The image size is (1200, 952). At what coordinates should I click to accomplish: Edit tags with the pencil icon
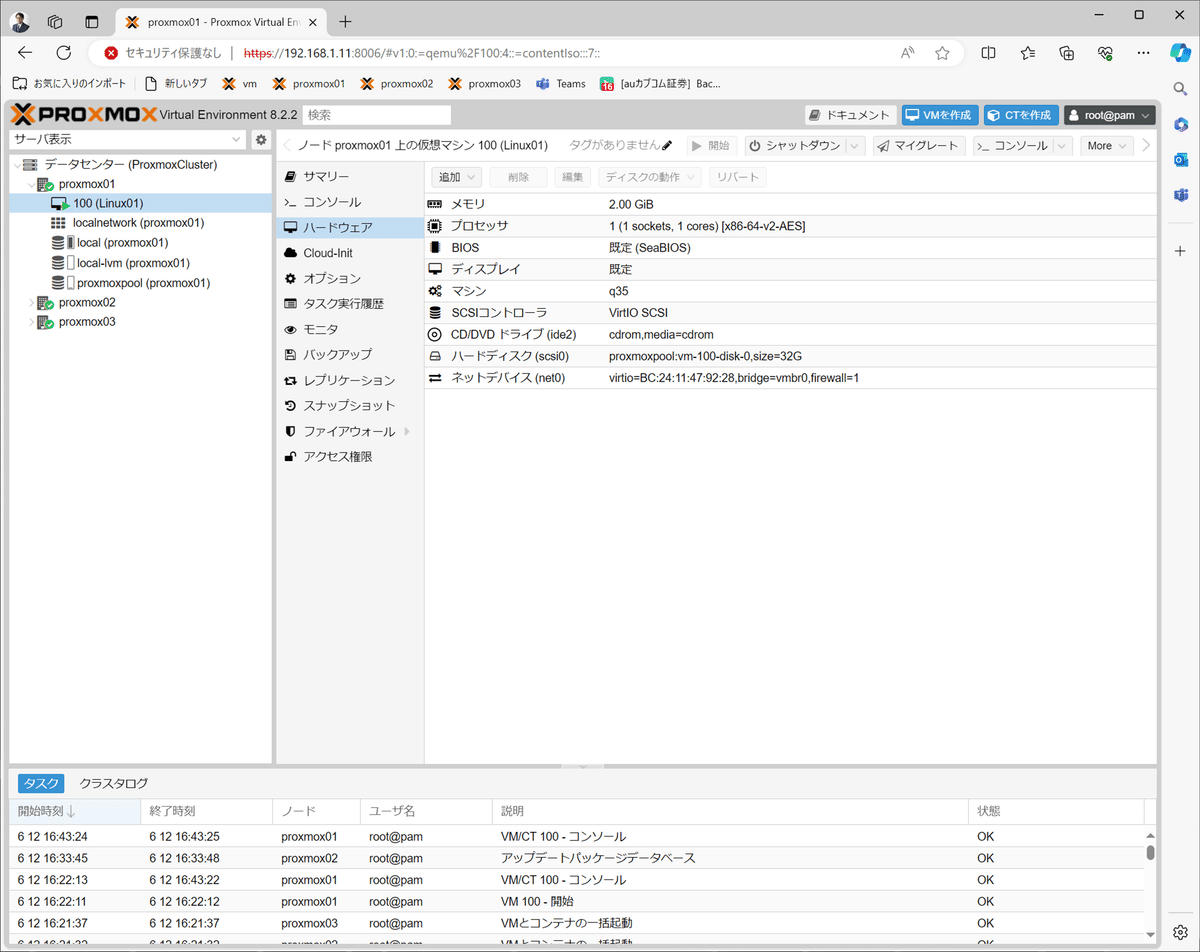pyautogui.click(x=667, y=146)
